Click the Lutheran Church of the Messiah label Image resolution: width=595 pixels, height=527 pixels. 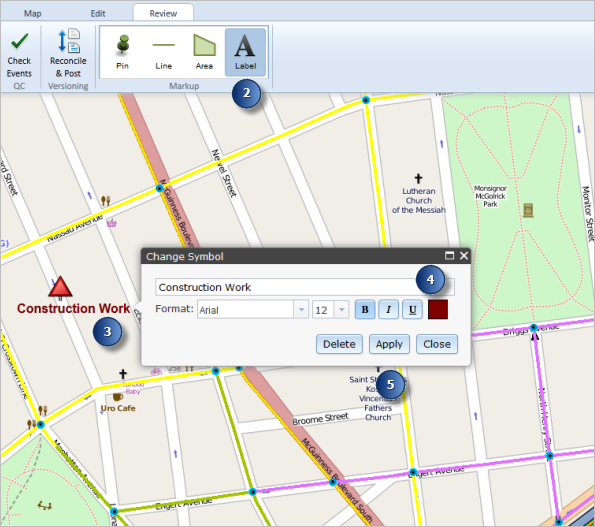point(419,200)
